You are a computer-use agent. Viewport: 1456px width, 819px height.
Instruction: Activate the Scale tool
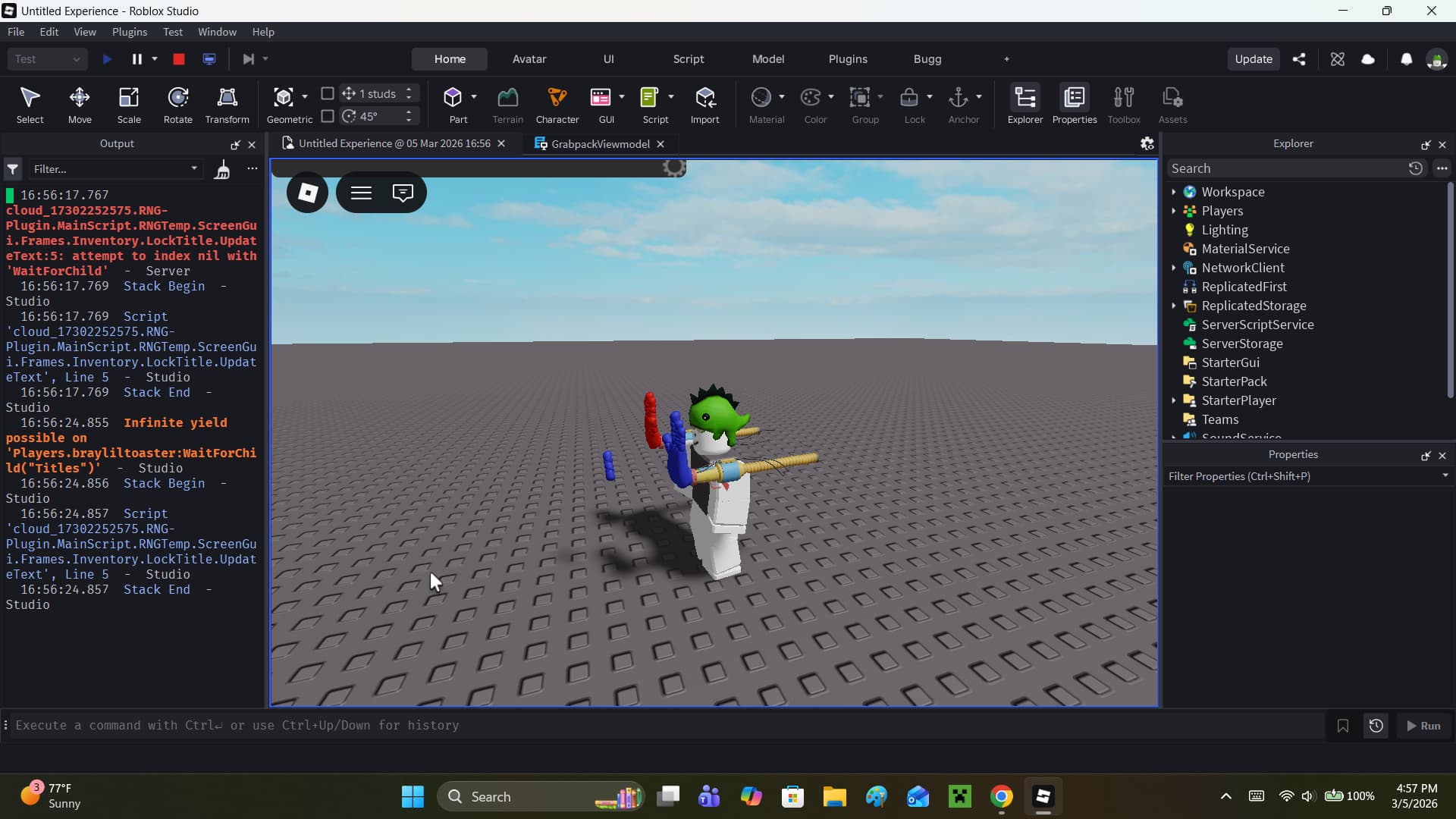click(x=129, y=104)
